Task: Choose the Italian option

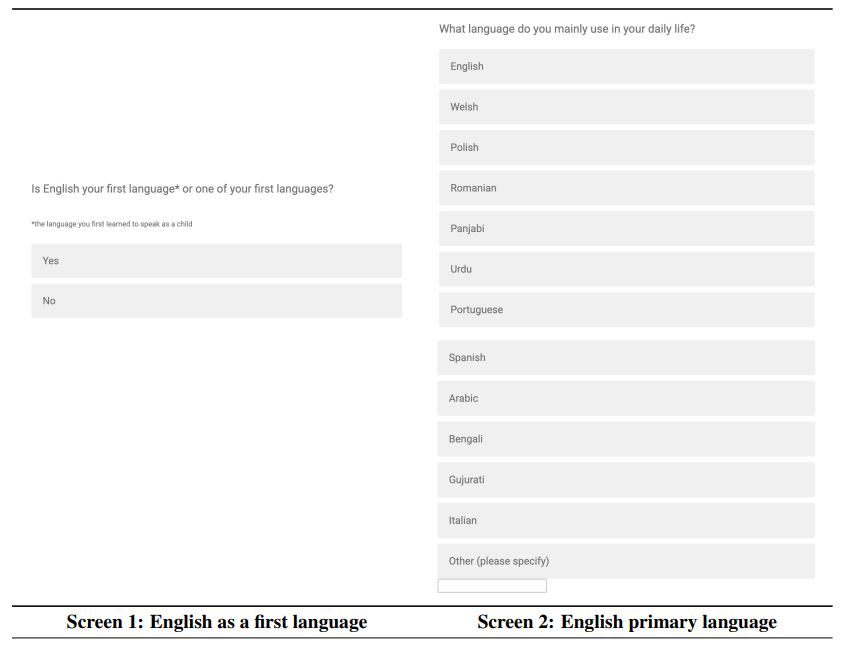Action: coord(626,520)
